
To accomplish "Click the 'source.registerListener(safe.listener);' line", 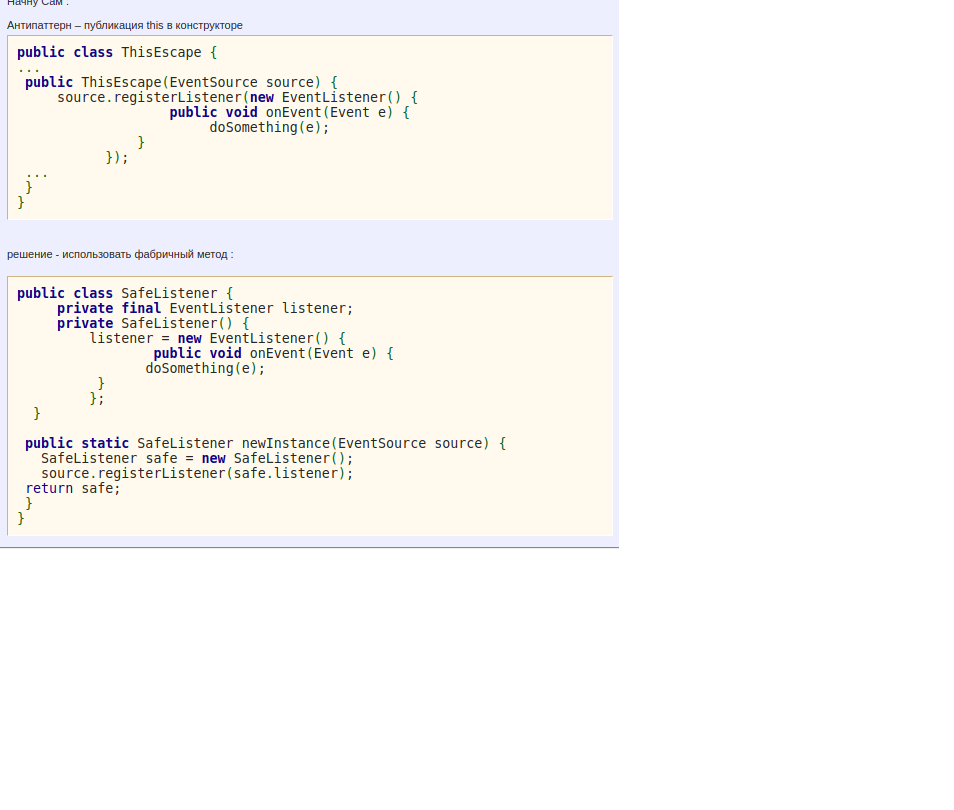I will tap(197, 473).
